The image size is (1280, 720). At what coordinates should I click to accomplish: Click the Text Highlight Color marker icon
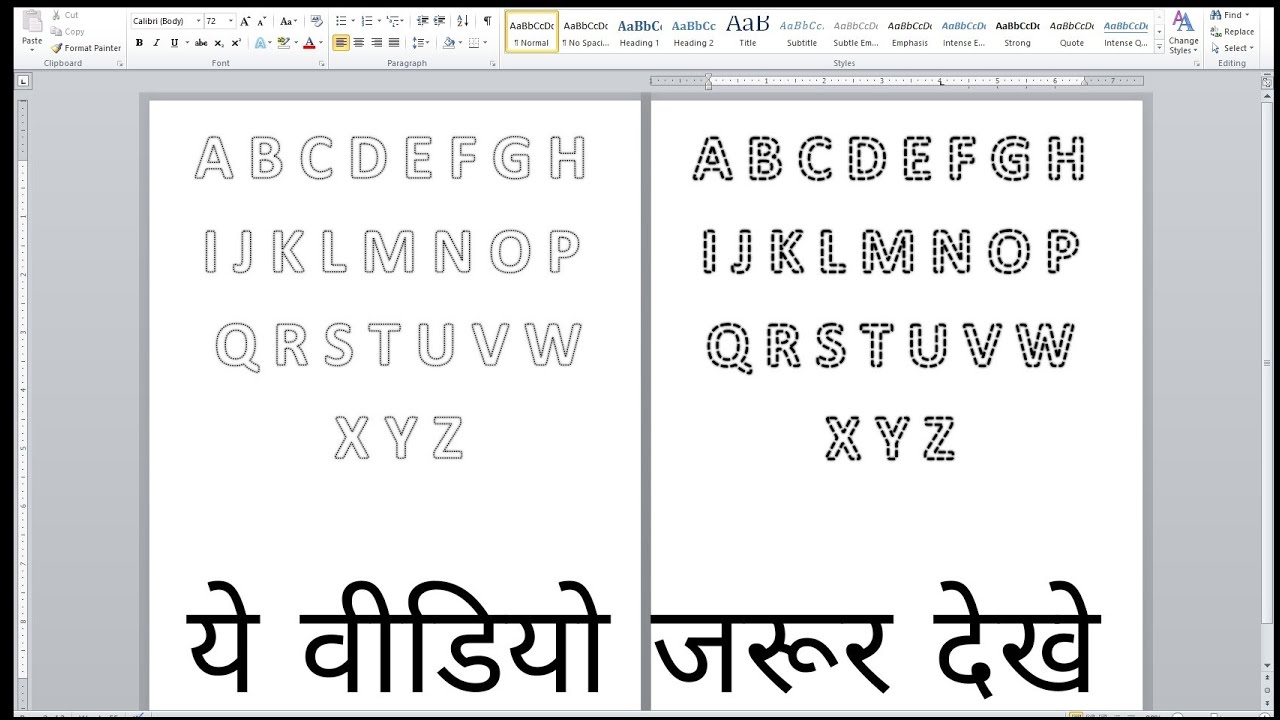(x=283, y=43)
